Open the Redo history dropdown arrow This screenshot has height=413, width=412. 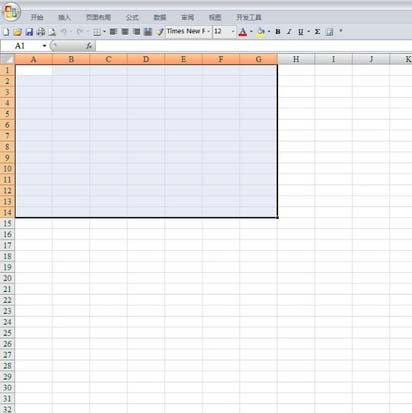(x=87, y=32)
